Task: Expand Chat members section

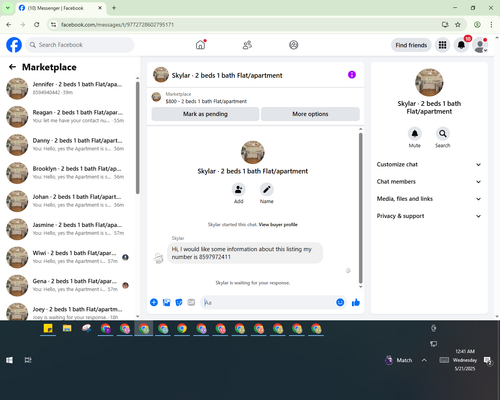Action: pyautogui.click(x=429, y=182)
